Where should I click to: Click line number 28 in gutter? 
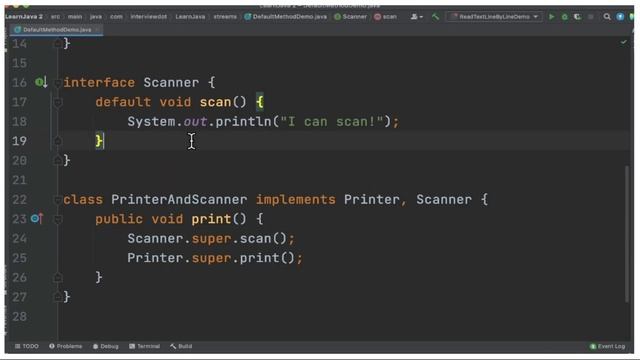(x=19, y=316)
